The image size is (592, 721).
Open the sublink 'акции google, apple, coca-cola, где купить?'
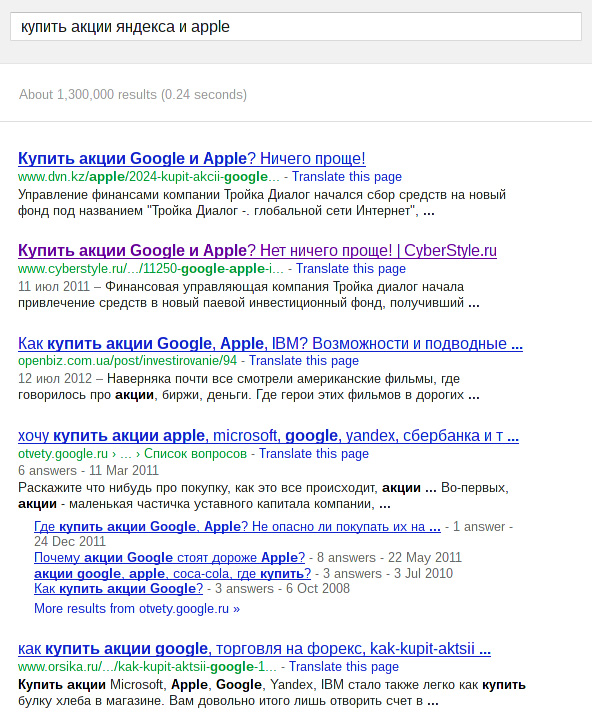172,573
